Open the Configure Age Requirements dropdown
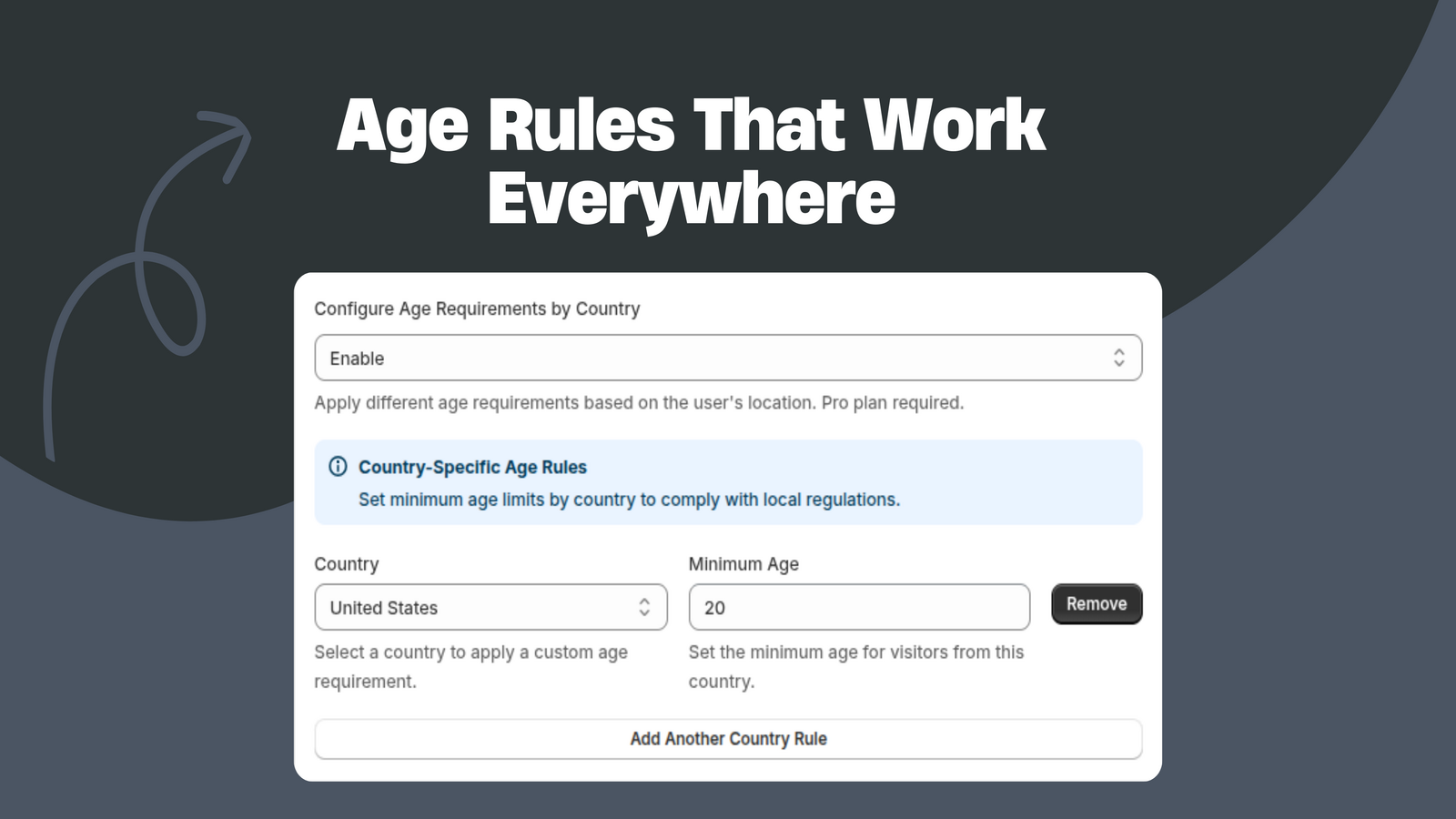 coord(728,358)
